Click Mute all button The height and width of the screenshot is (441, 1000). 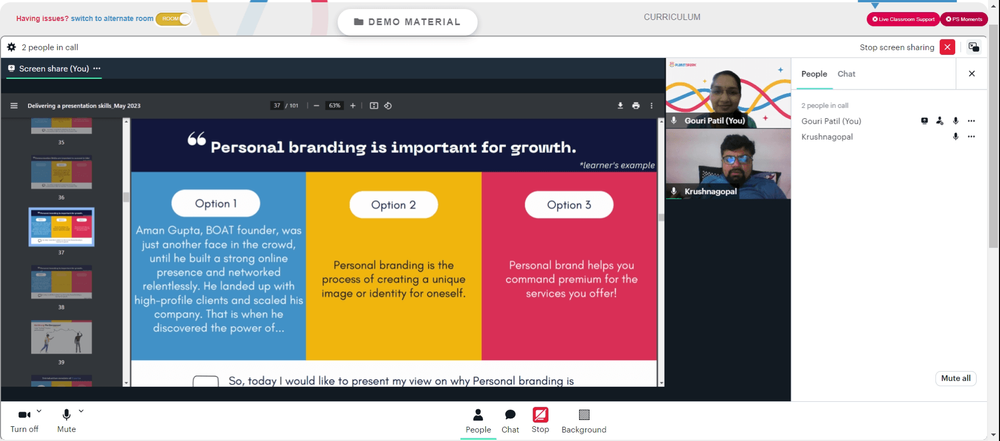coord(956,378)
